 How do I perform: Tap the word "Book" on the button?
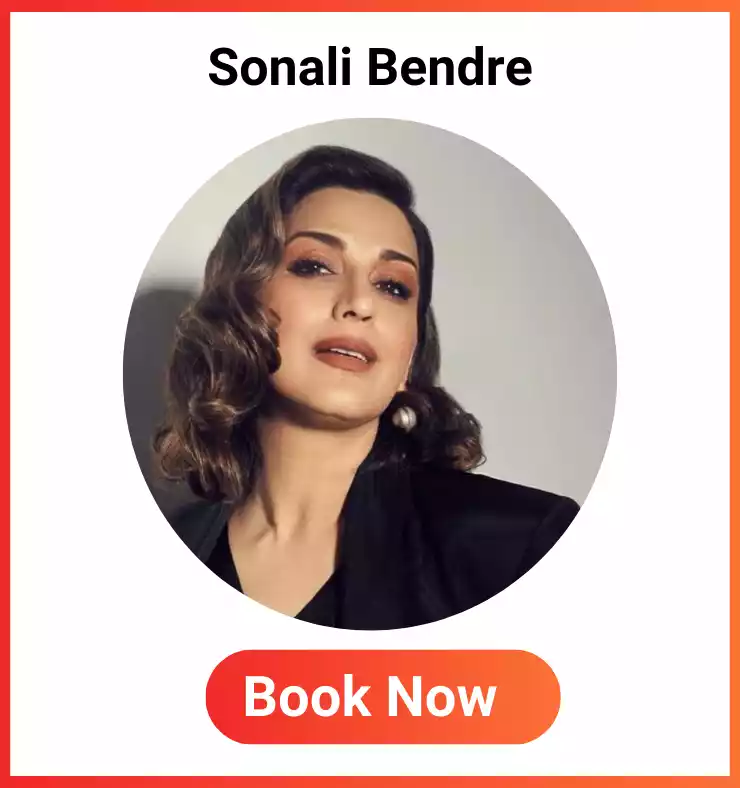[308, 697]
